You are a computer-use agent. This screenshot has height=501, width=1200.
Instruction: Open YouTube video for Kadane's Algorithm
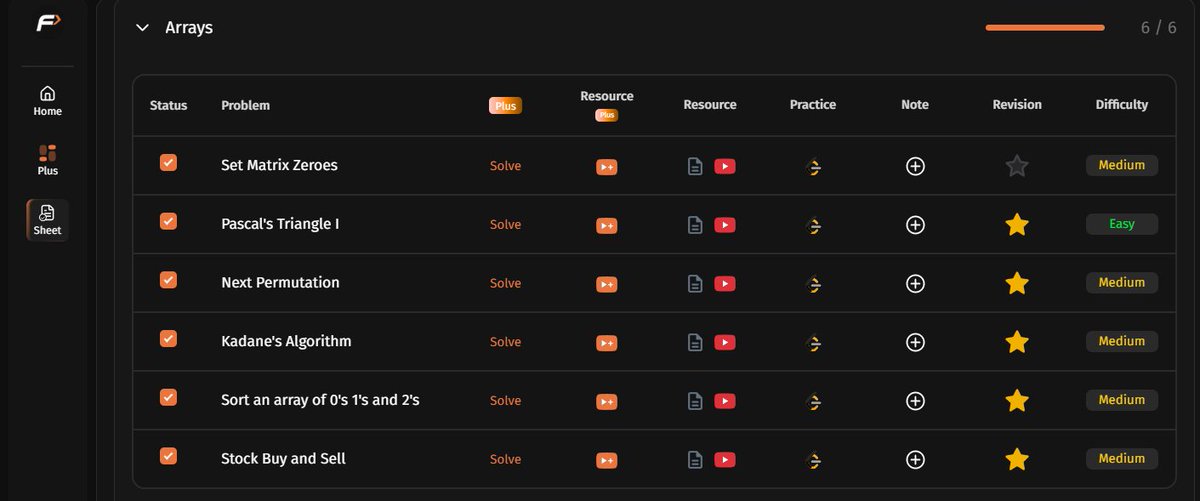tap(725, 342)
